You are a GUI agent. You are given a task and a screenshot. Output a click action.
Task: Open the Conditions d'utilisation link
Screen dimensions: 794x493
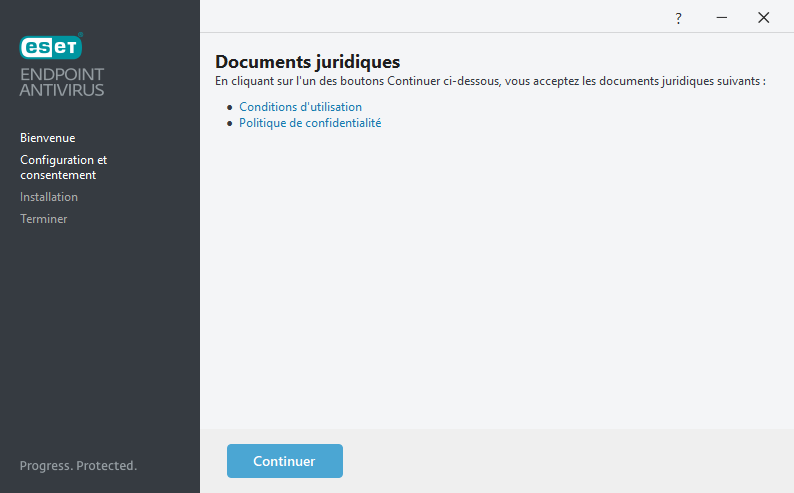click(x=300, y=107)
